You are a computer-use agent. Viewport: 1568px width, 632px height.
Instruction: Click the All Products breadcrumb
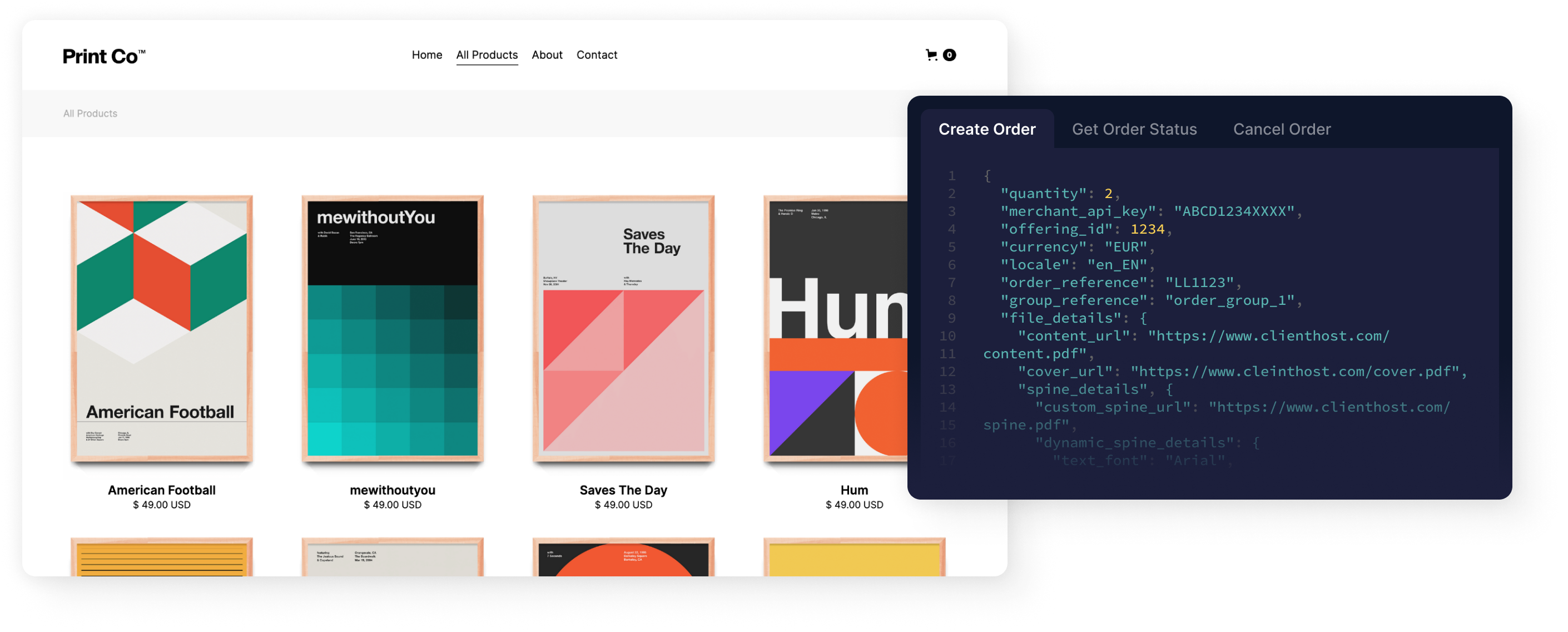pyautogui.click(x=90, y=113)
